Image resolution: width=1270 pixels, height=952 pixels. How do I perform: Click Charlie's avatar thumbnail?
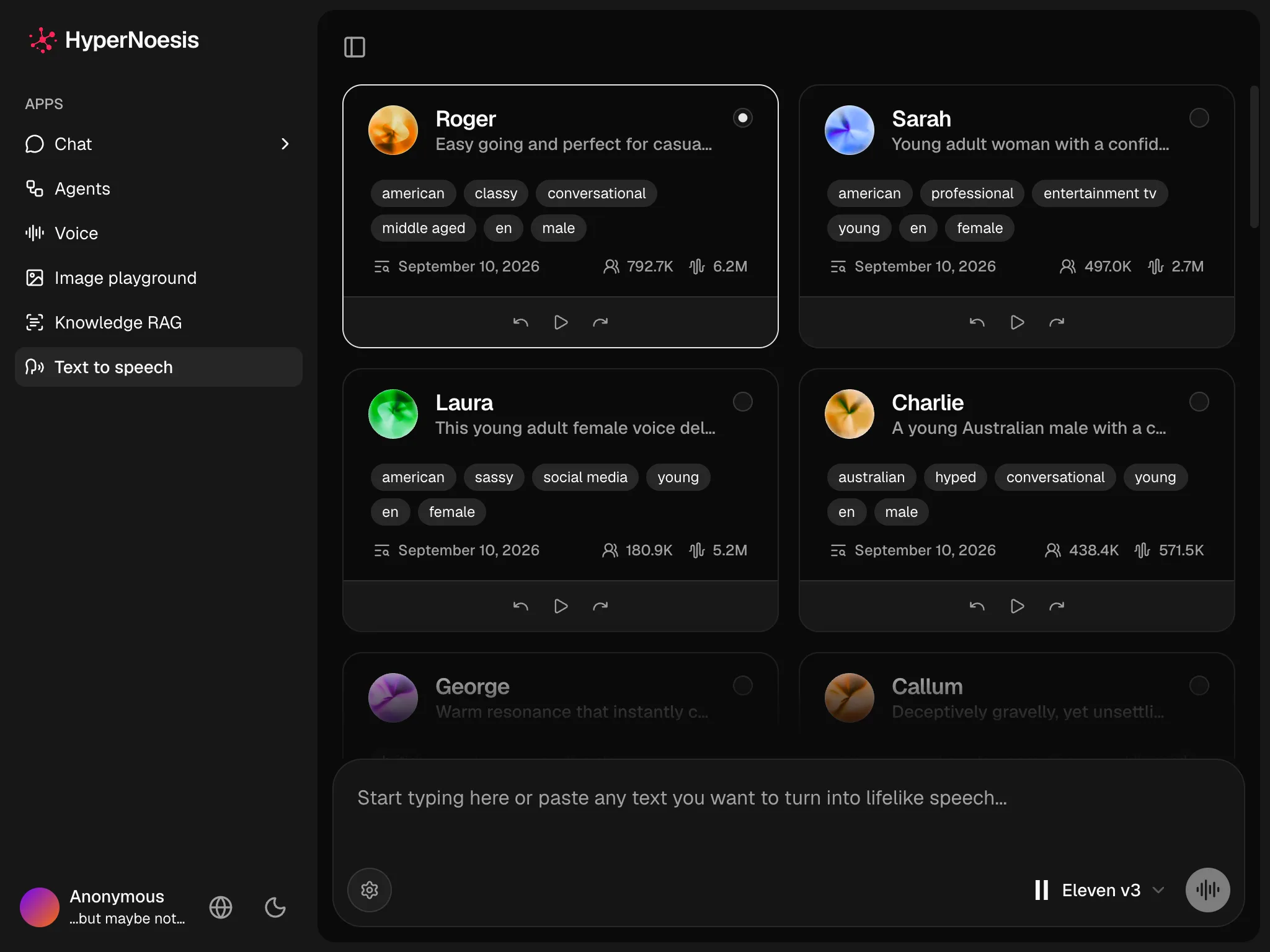850,414
